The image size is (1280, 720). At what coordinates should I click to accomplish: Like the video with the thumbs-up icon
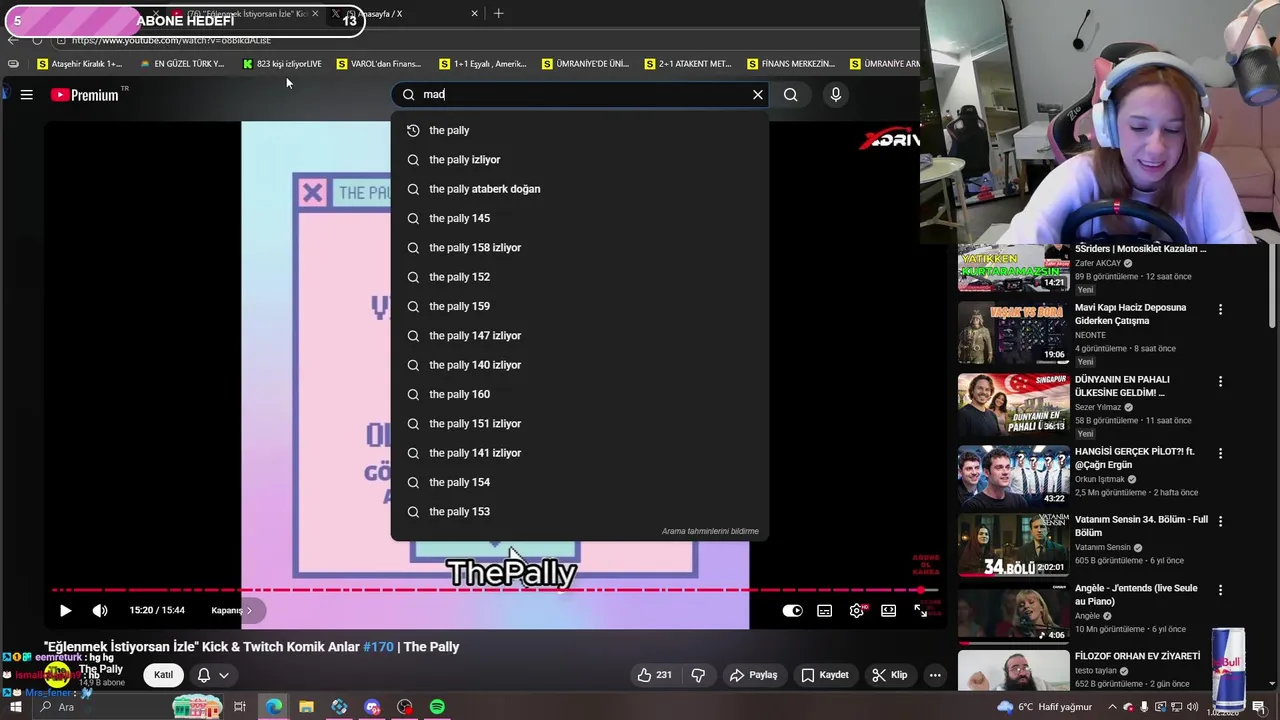(655, 675)
